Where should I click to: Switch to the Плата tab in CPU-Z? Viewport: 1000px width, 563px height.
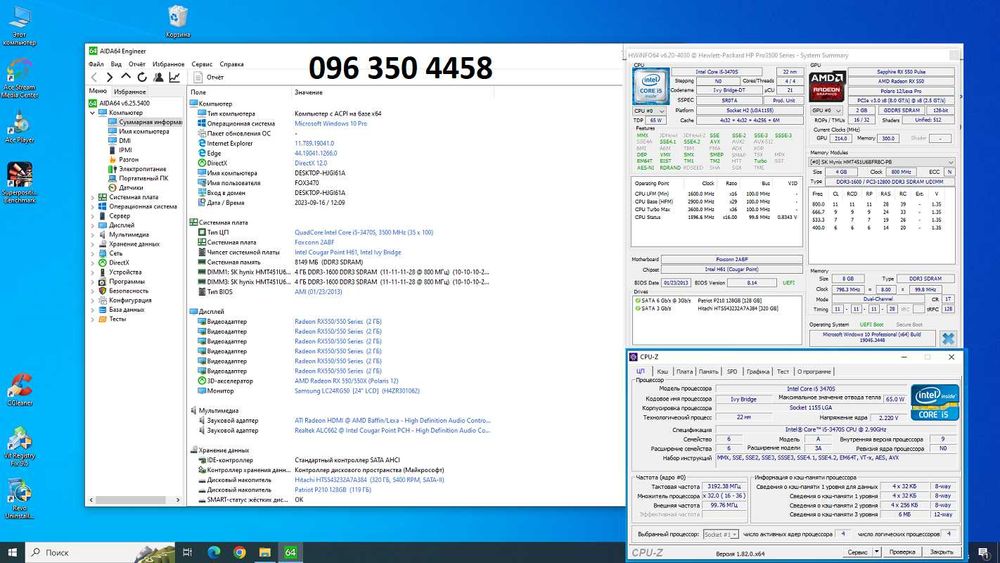point(684,371)
